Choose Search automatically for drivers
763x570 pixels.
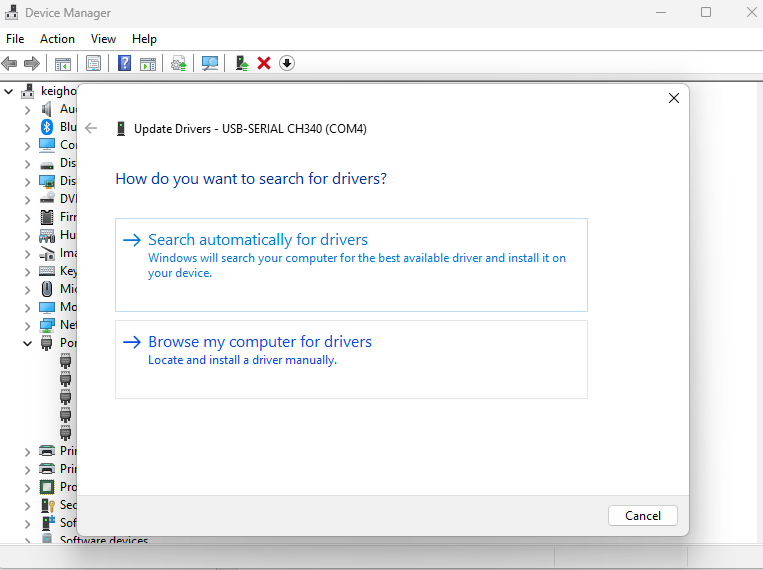[258, 240]
